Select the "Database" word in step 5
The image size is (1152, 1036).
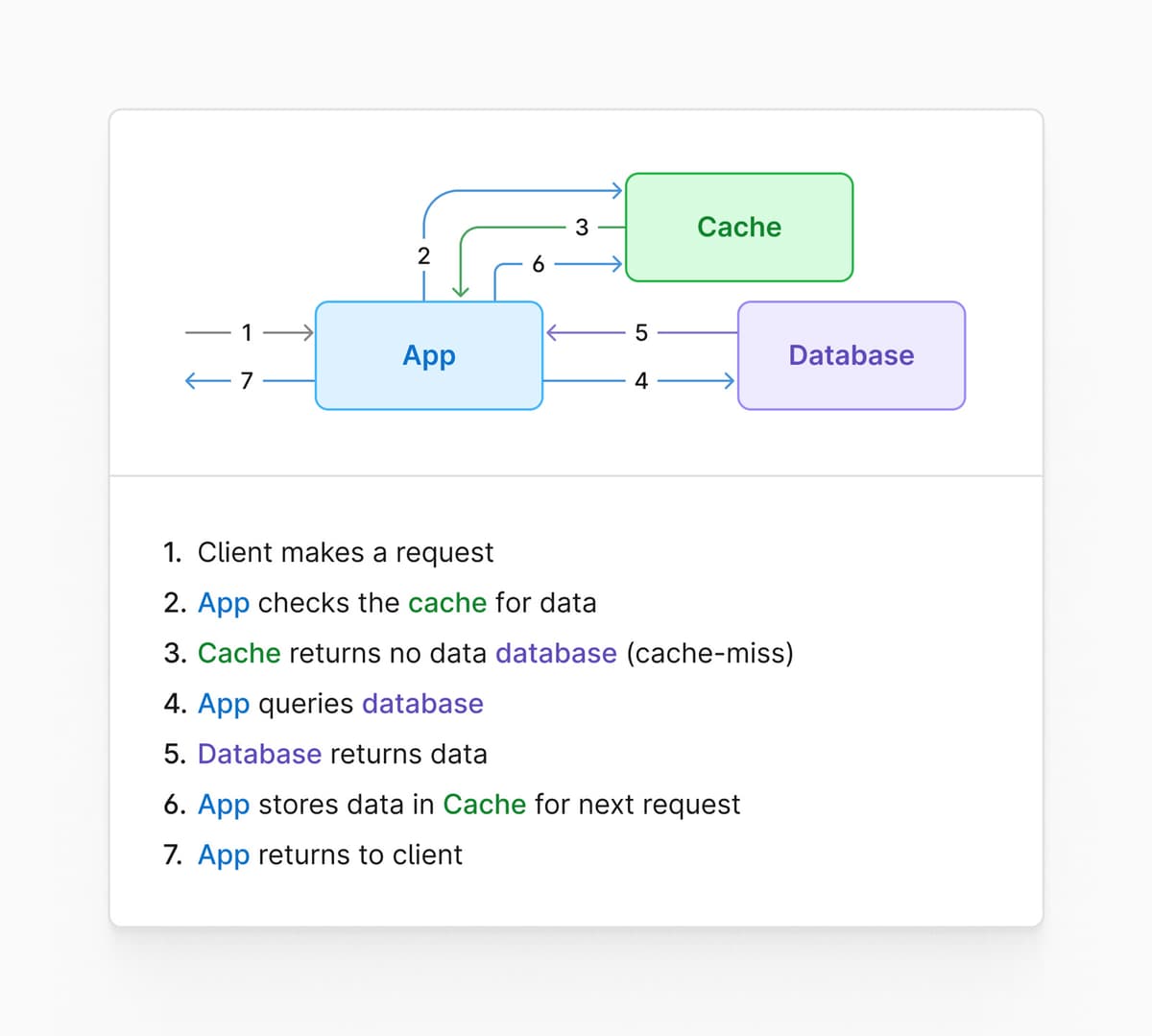click(x=259, y=754)
